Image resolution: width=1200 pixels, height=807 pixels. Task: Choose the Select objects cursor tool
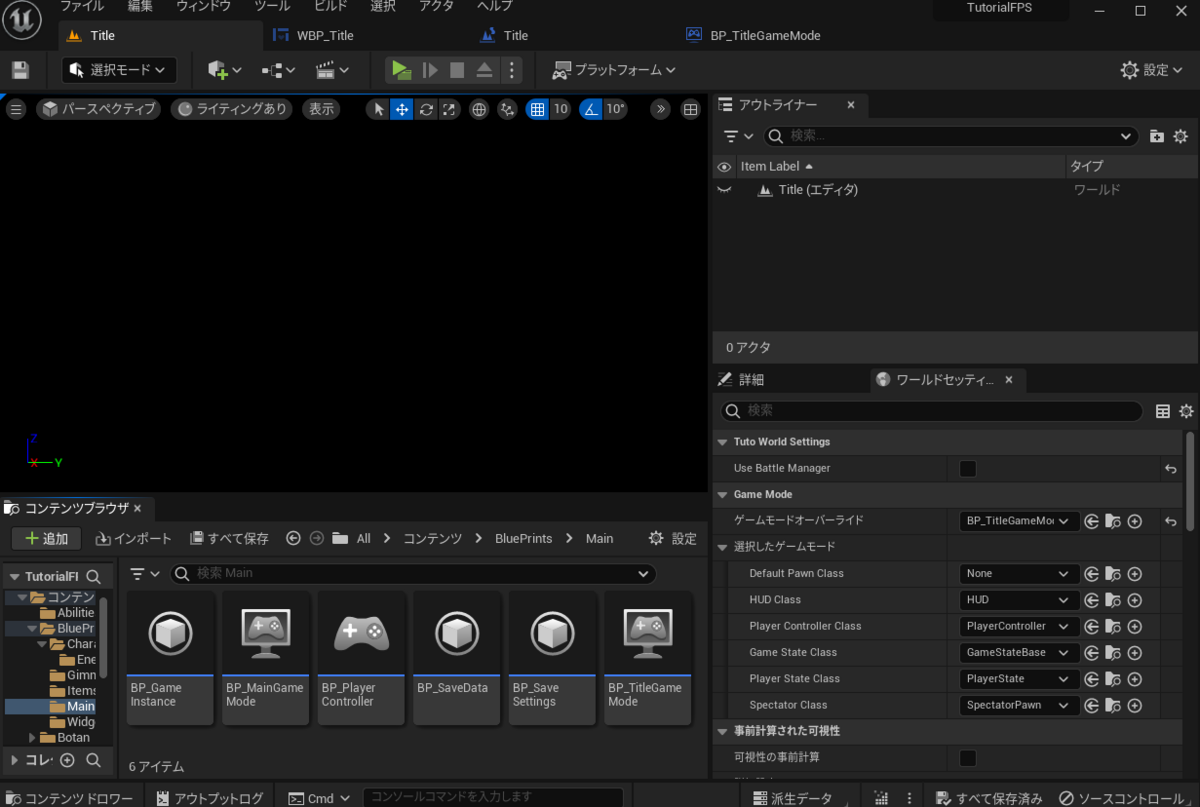[x=377, y=109]
